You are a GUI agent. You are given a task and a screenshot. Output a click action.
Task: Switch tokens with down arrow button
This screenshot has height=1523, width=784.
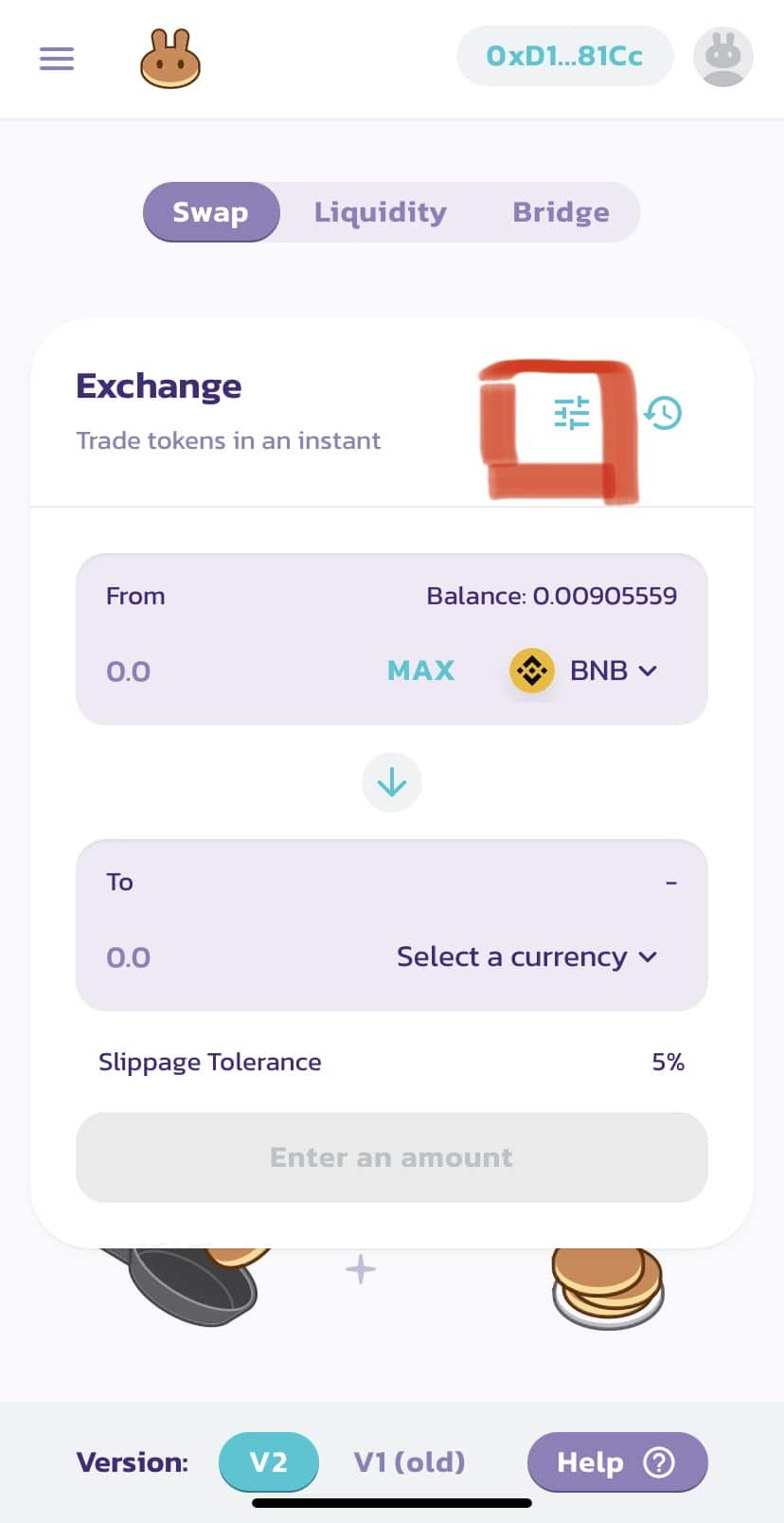(392, 782)
